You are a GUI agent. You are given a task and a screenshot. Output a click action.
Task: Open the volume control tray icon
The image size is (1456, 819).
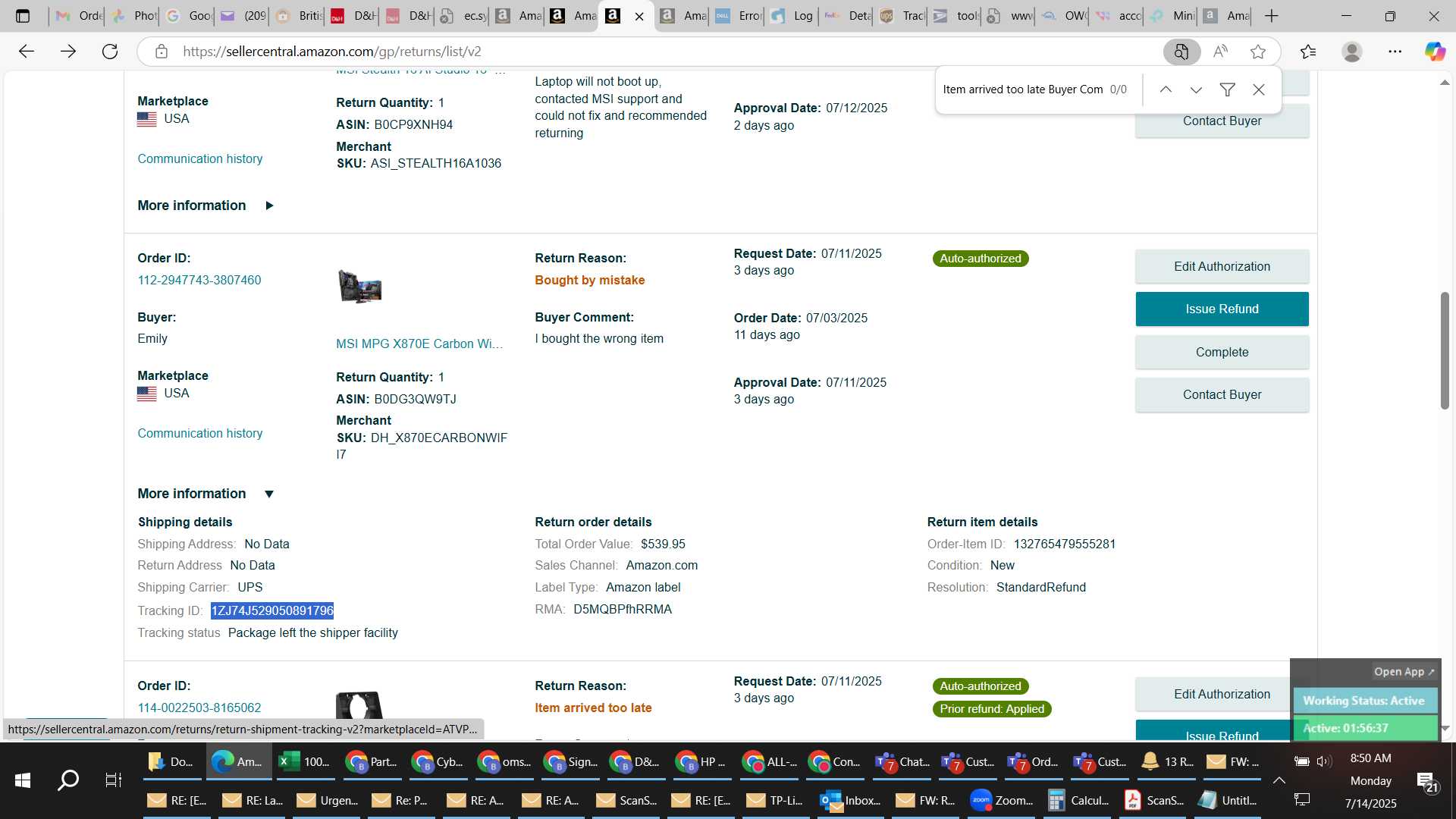click(x=1324, y=761)
